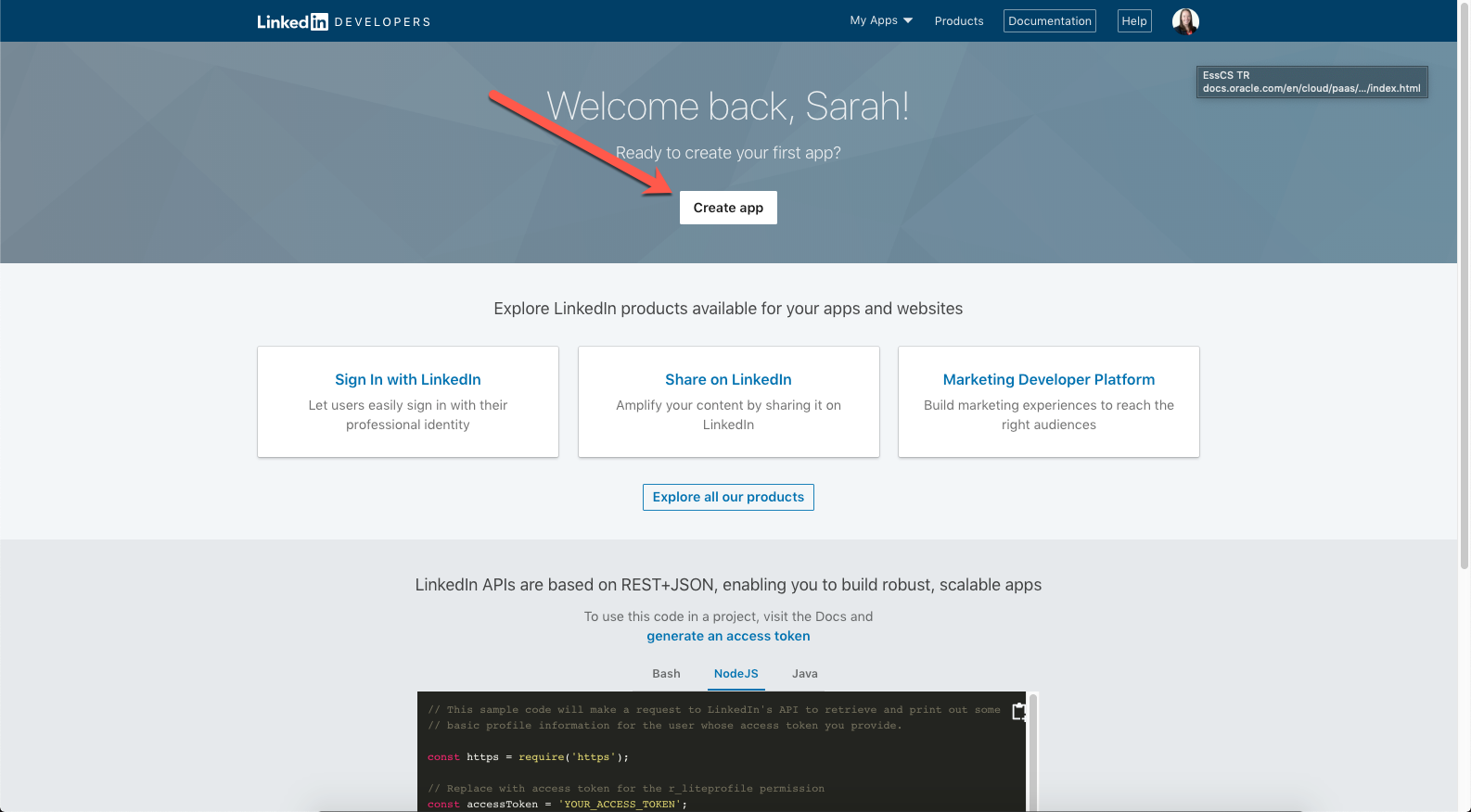1471x812 pixels.
Task: Click the EssCS TR docs.oracle.com tooltip
Action: tap(1311, 82)
